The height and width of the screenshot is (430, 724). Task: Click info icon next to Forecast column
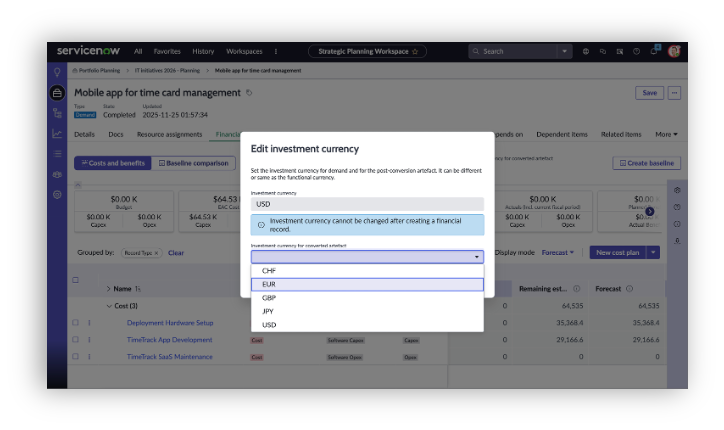[x=629, y=289]
